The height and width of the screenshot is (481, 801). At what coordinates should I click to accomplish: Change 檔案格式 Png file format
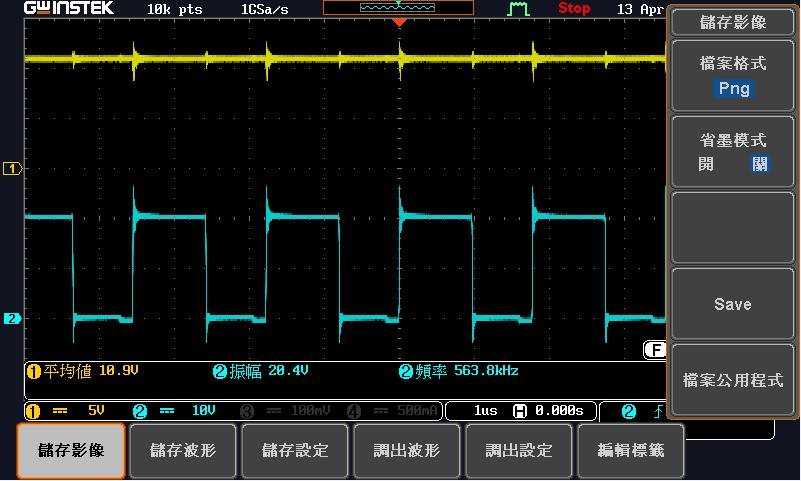click(x=733, y=76)
